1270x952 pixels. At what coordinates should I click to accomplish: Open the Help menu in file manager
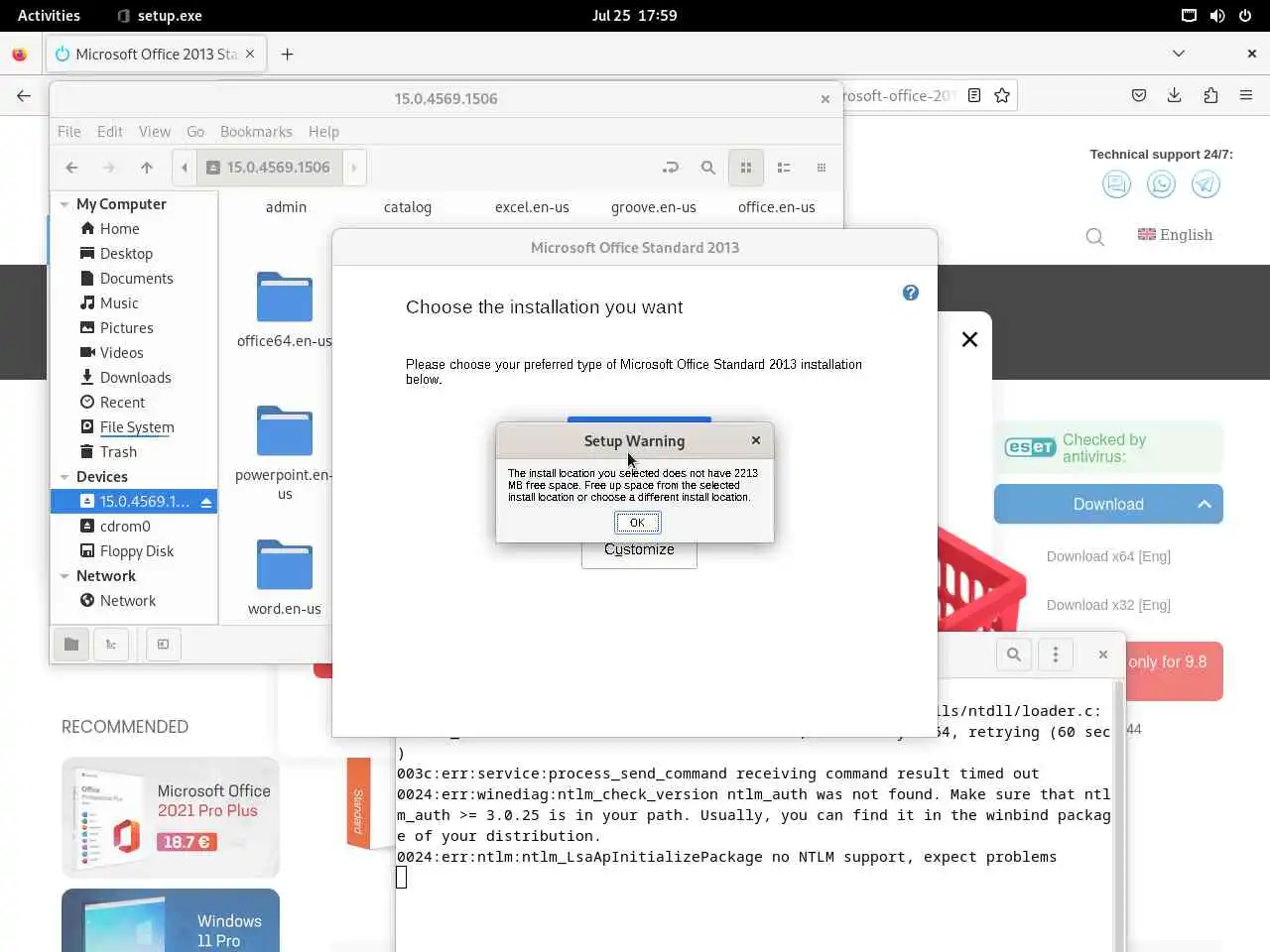323,131
